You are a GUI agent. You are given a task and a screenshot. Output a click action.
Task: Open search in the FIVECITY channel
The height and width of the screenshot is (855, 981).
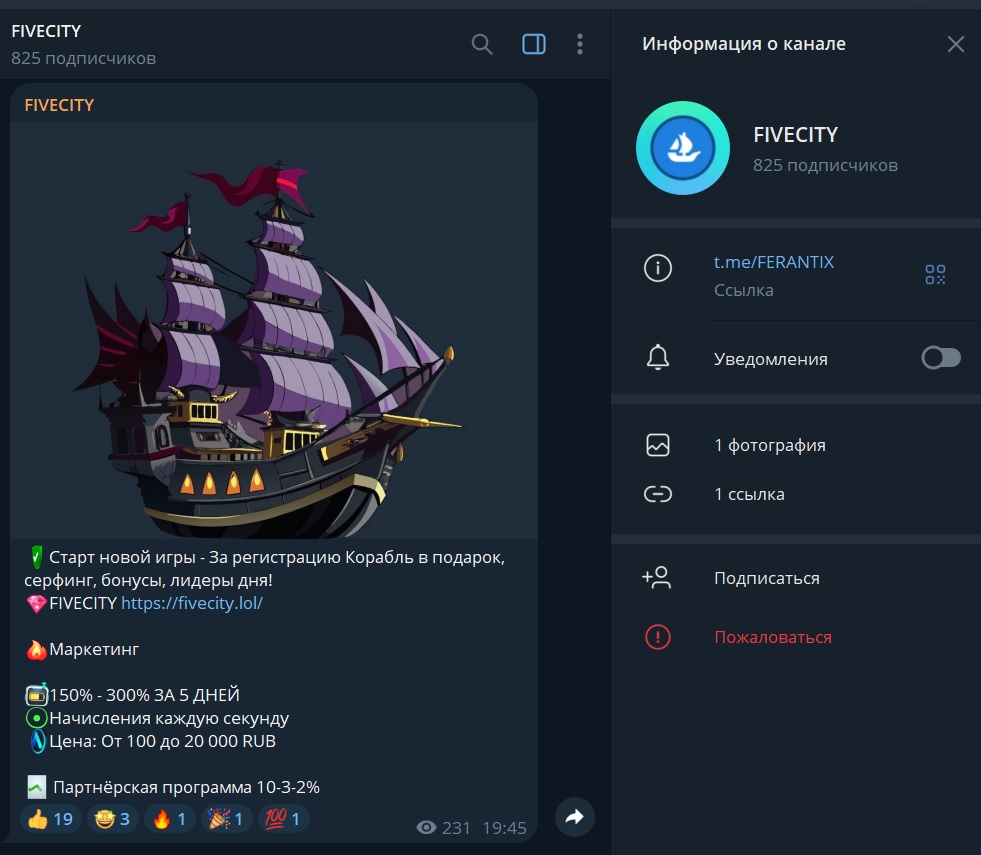[x=482, y=44]
